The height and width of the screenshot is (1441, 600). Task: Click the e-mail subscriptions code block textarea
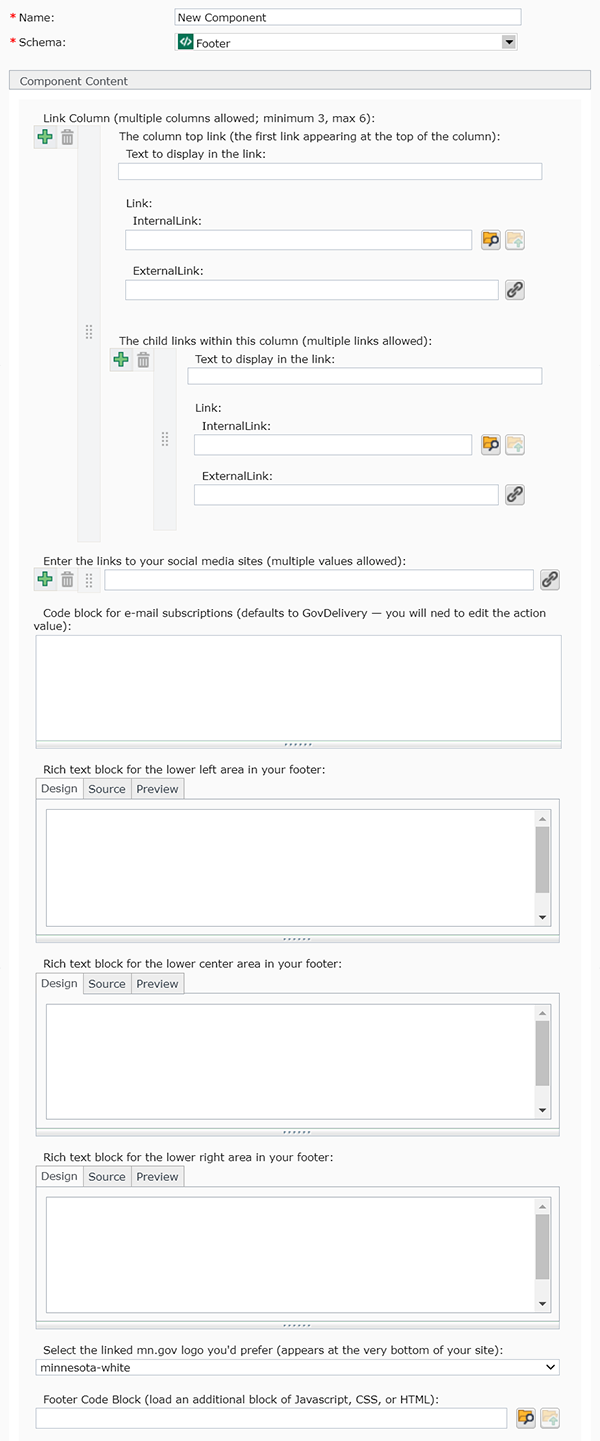click(x=298, y=687)
